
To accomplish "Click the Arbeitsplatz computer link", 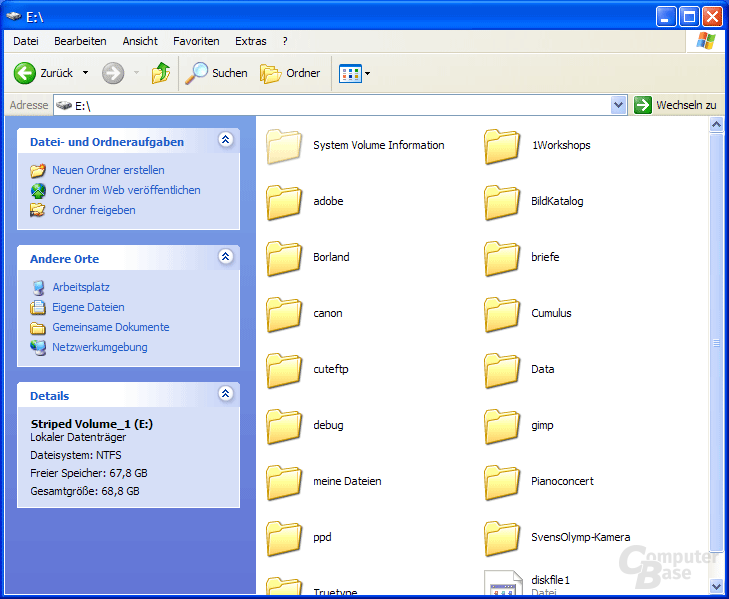I will (x=80, y=287).
